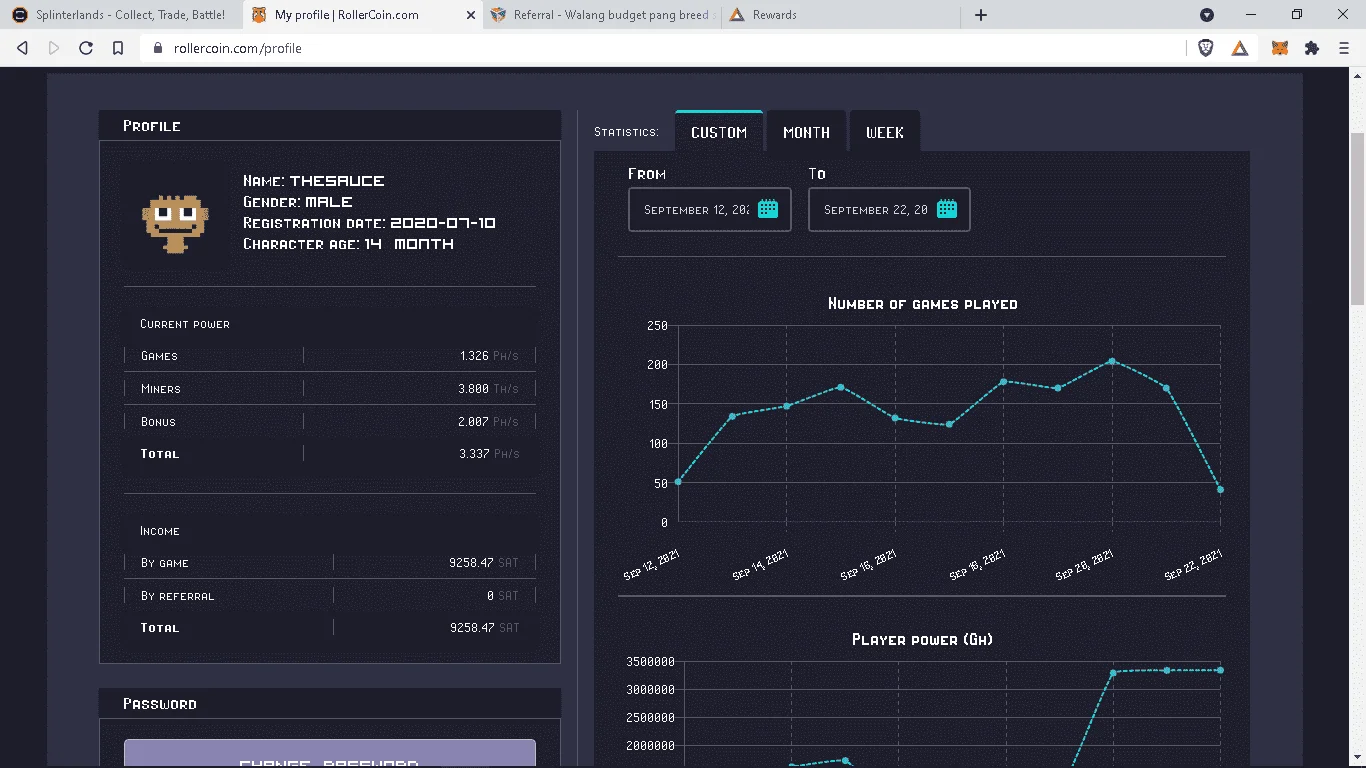This screenshot has width=1366, height=768.
Task: Click the Number of games played chart title
Action: pos(923,304)
